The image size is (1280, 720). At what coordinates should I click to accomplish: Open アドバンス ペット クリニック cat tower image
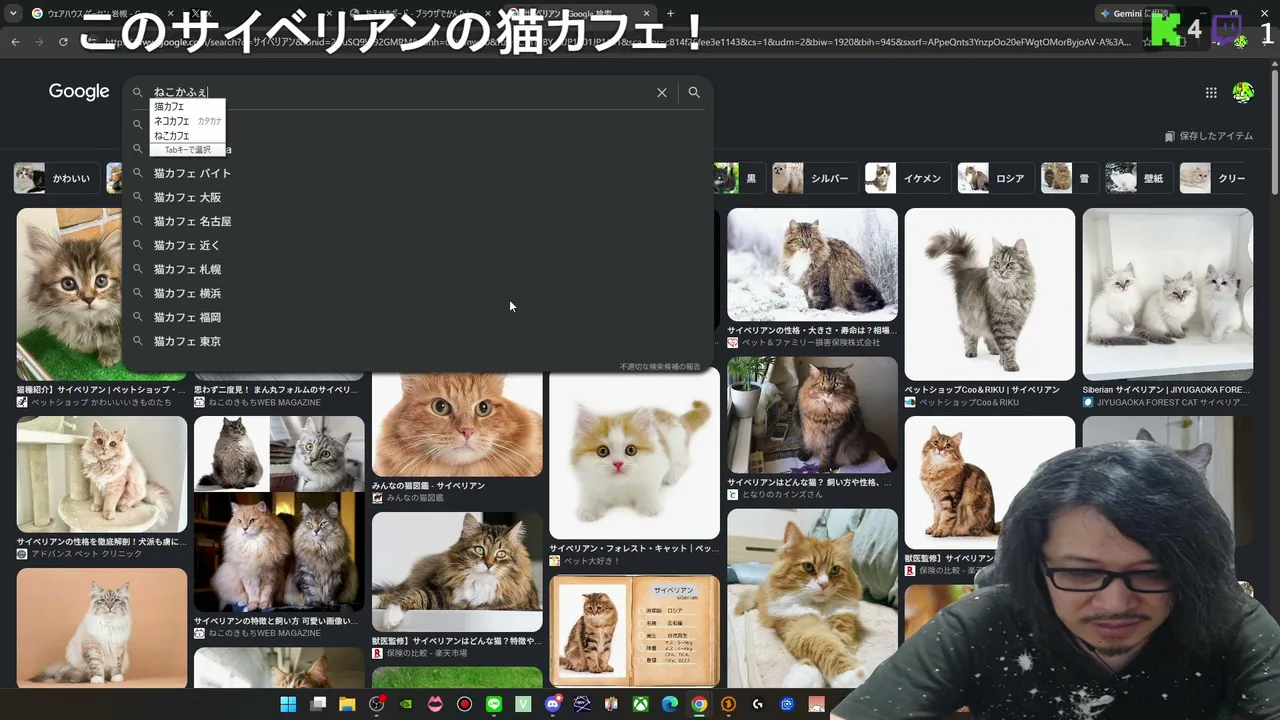(x=102, y=474)
